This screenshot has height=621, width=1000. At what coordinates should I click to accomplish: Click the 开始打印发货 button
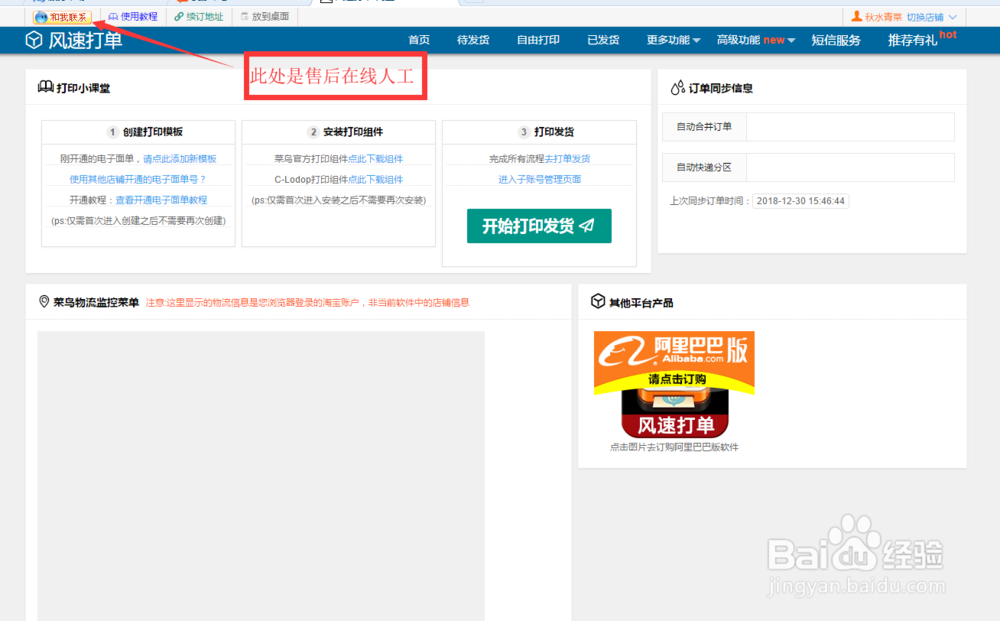tap(539, 226)
